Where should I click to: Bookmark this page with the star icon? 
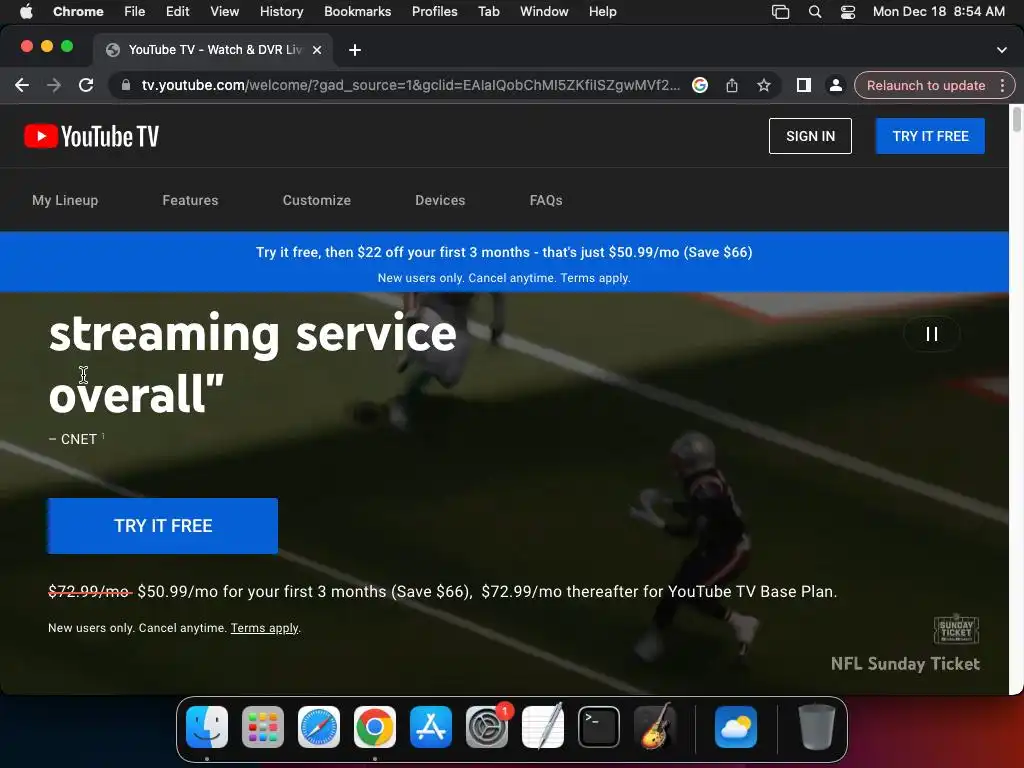coord(763,85)
